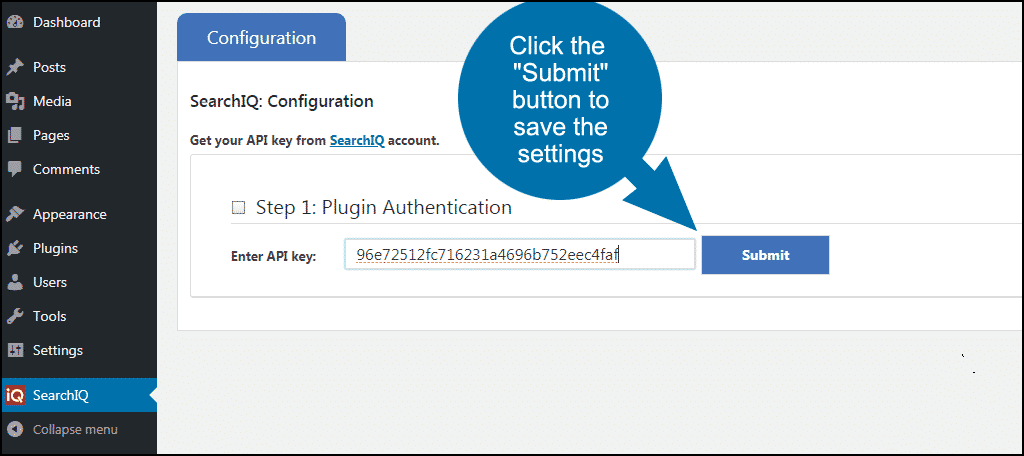The width and height of the screenshot is (1024, 456).
Task: Click the Comments speech bubble icon
Action: (x=15, y=170)
